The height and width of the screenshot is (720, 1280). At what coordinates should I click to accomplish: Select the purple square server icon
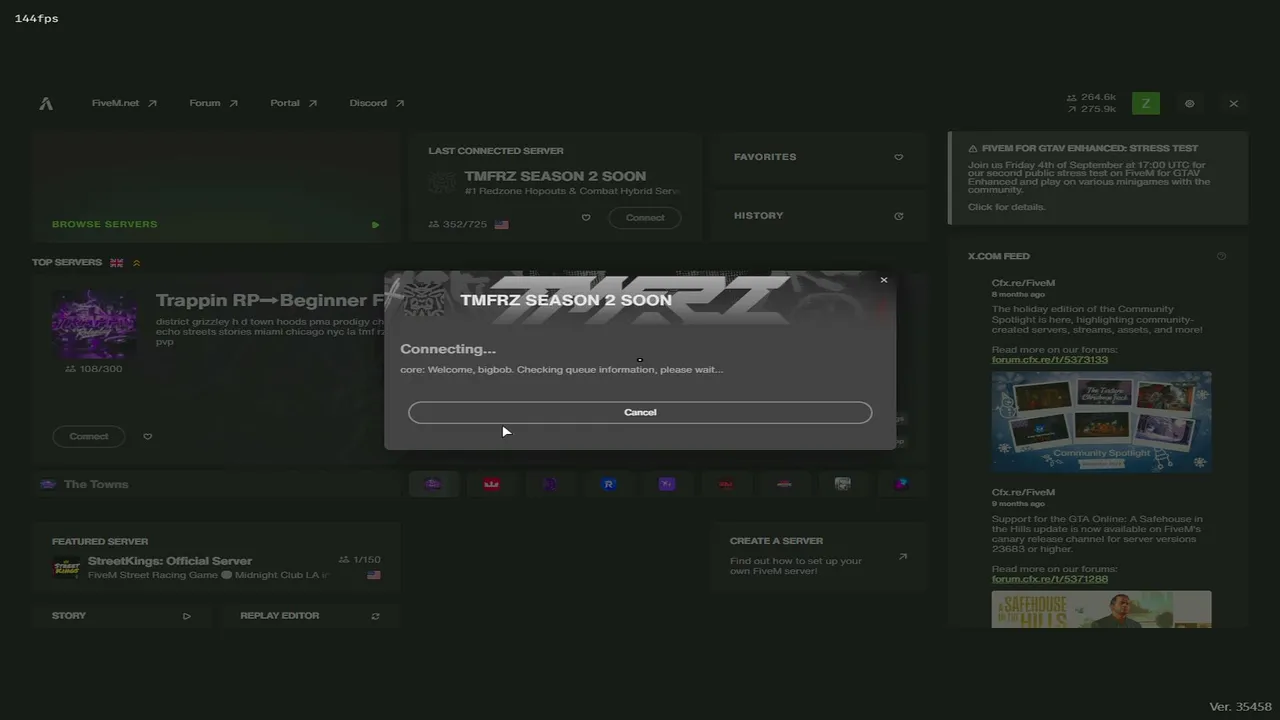(x=667, y=484)
